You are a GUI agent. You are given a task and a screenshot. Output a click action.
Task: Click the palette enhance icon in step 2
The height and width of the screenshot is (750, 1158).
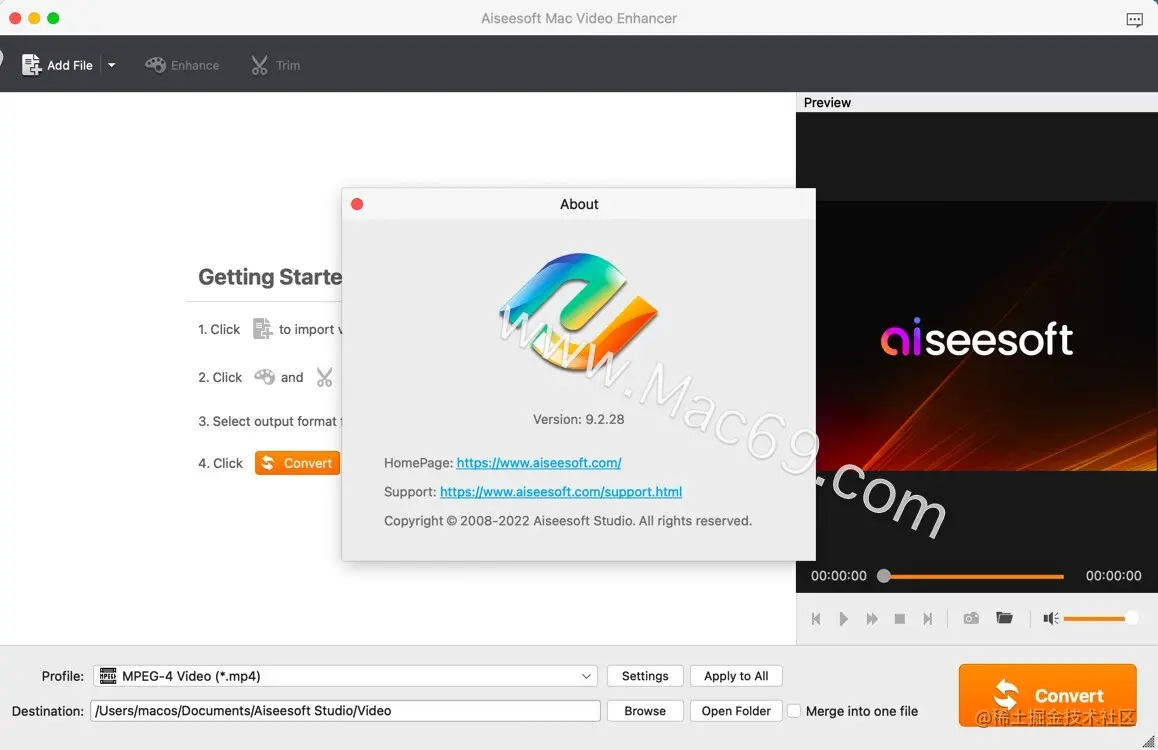click(264, 376)
